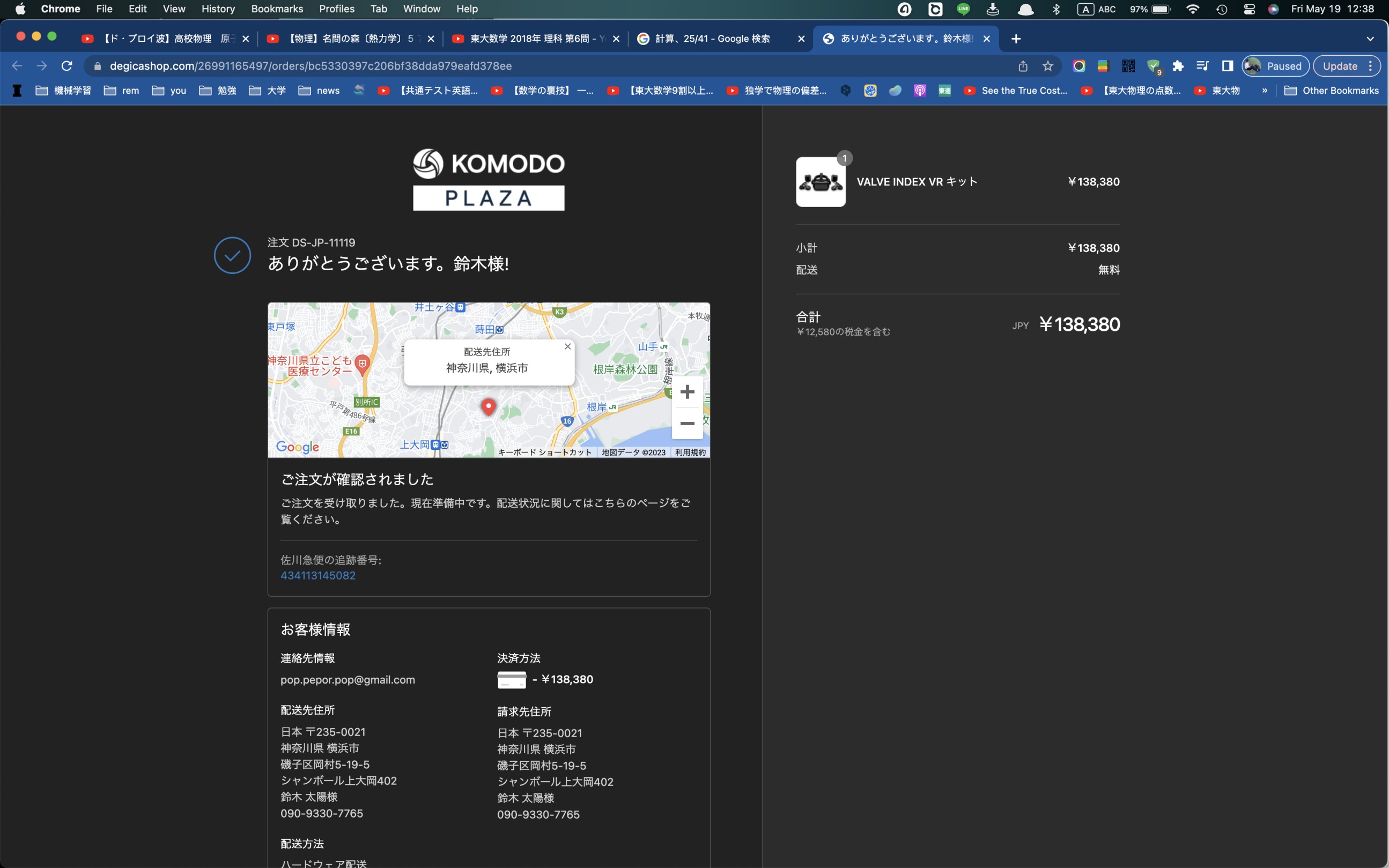Click the address bar URL field

551,66
